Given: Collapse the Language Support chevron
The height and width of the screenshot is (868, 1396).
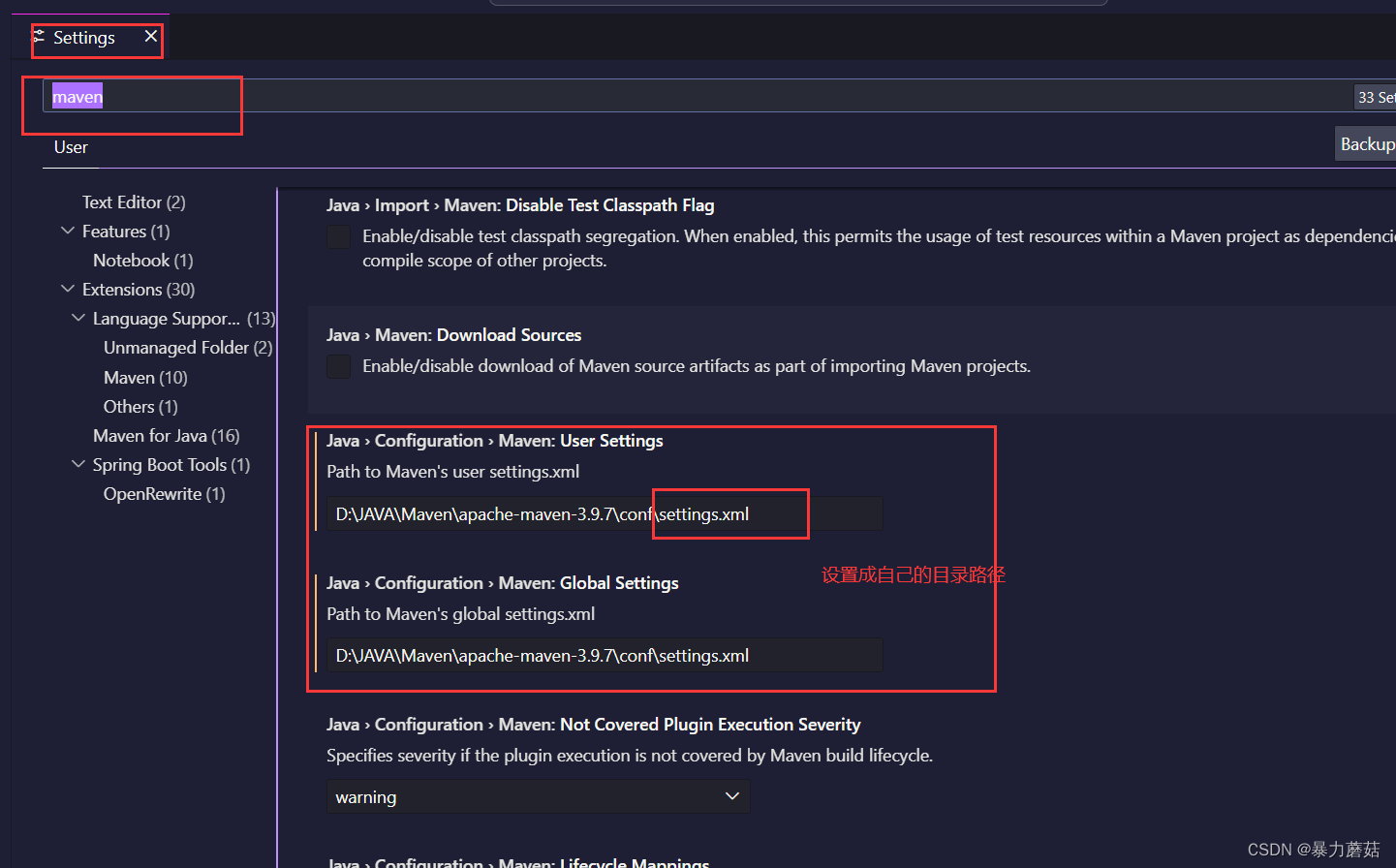Looking at the screenshot, I should click(x=78, y=319).
